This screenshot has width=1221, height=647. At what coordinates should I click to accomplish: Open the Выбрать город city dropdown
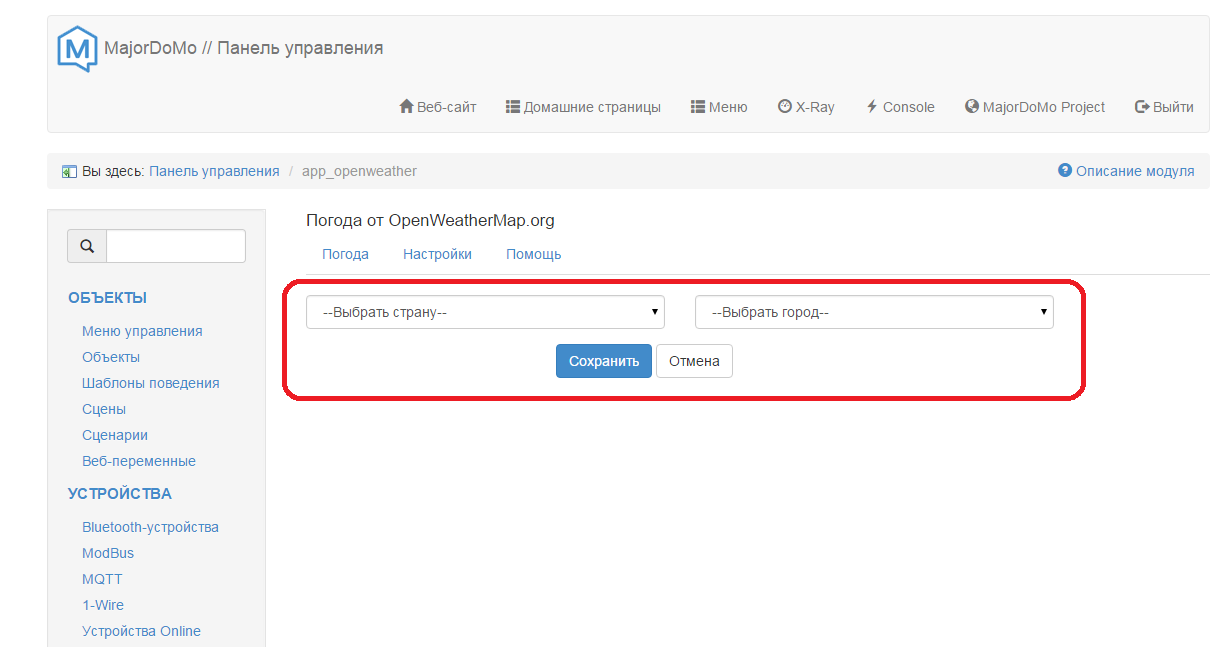click(x=874, y=312)
